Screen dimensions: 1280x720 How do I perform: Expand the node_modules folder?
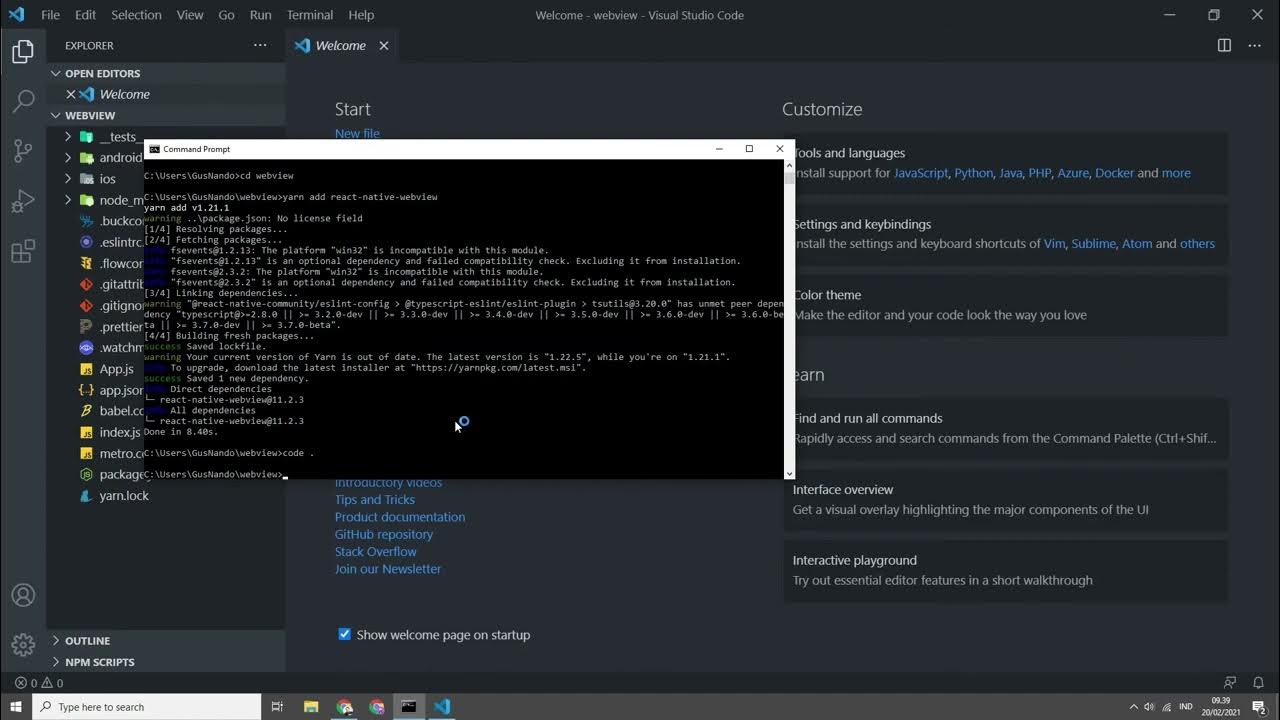click(68, 200)
